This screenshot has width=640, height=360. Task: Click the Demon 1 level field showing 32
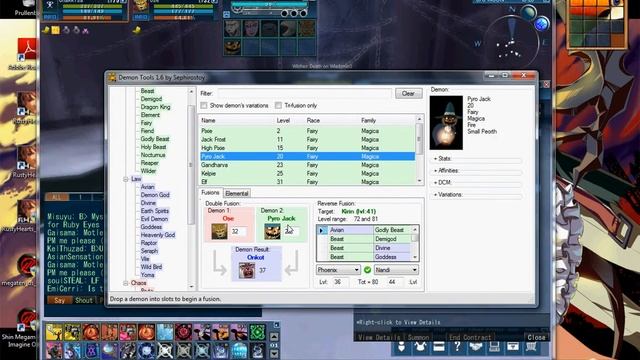click(238, 231)
